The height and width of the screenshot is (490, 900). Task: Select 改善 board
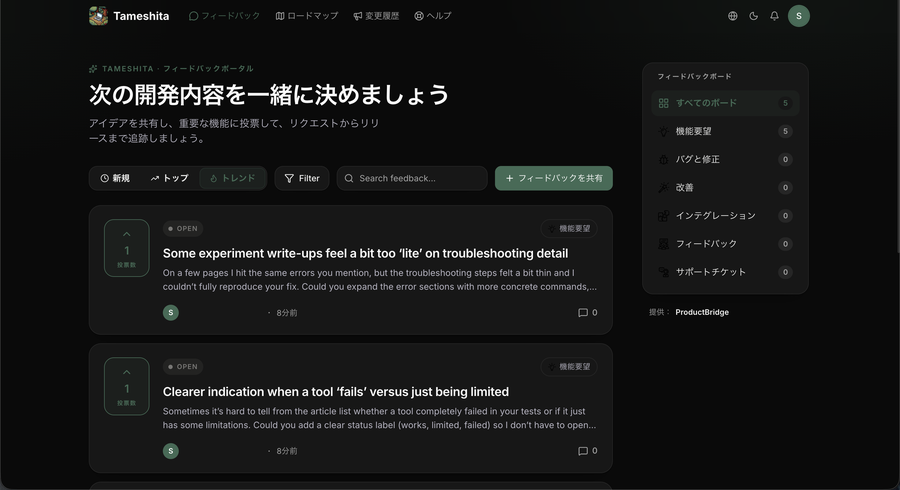tap(725, 188)
